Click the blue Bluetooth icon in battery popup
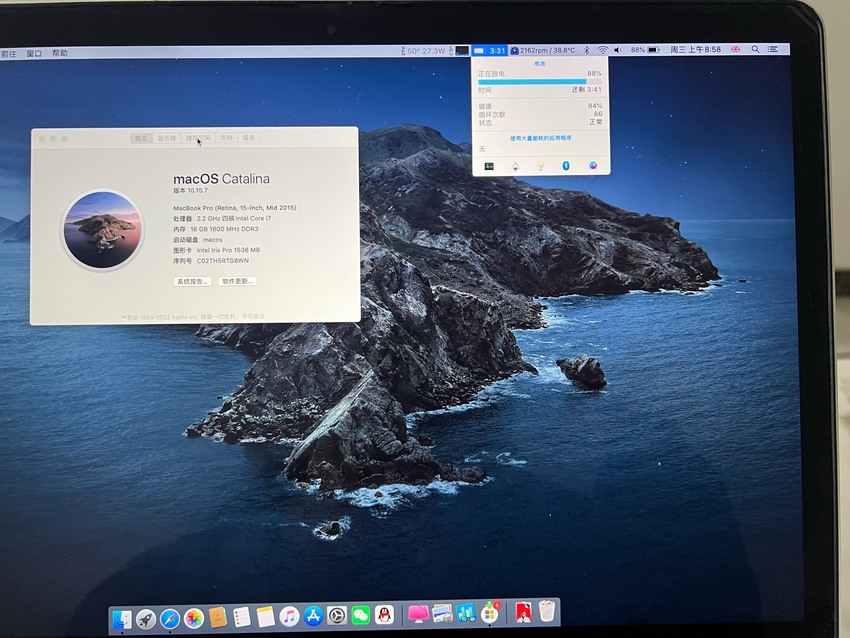 (x=566, y=166)
